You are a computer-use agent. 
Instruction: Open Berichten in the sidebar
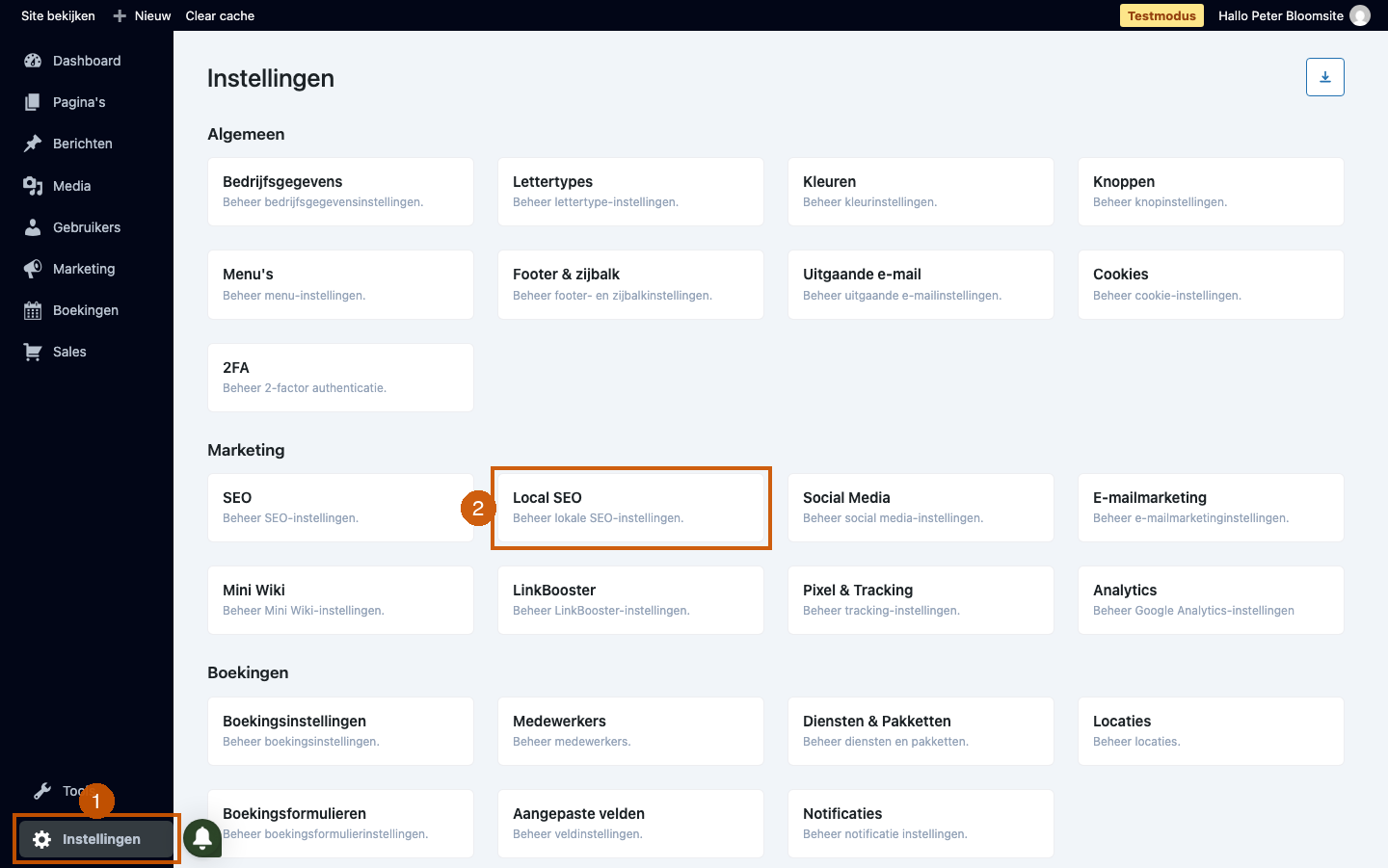(x=83, y=144)
